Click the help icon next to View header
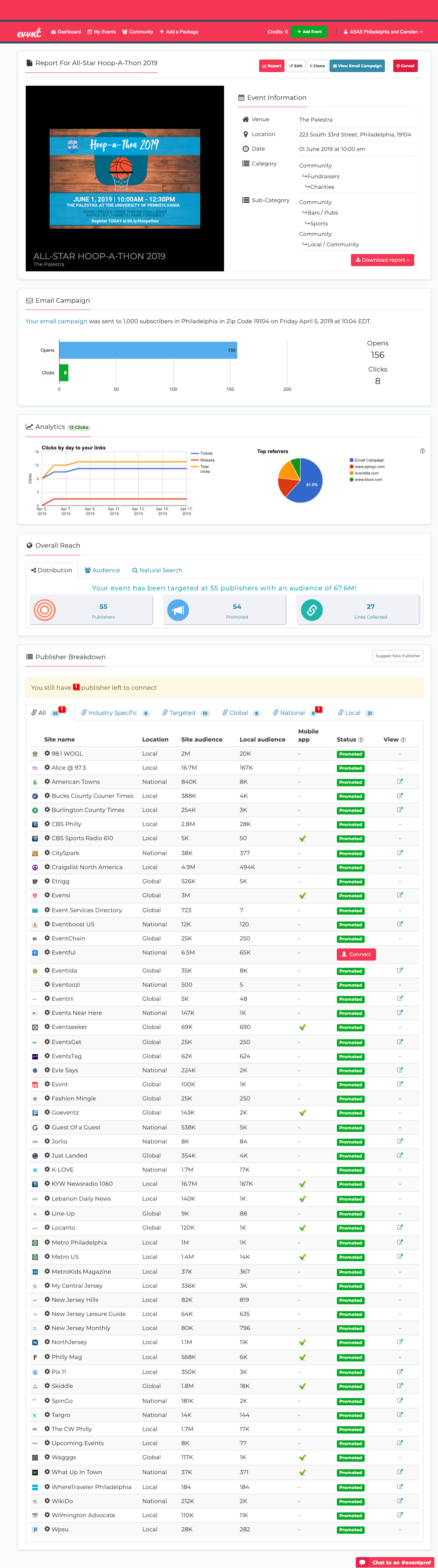Viewport: 438px width, 1568px height. coord(403,740)
